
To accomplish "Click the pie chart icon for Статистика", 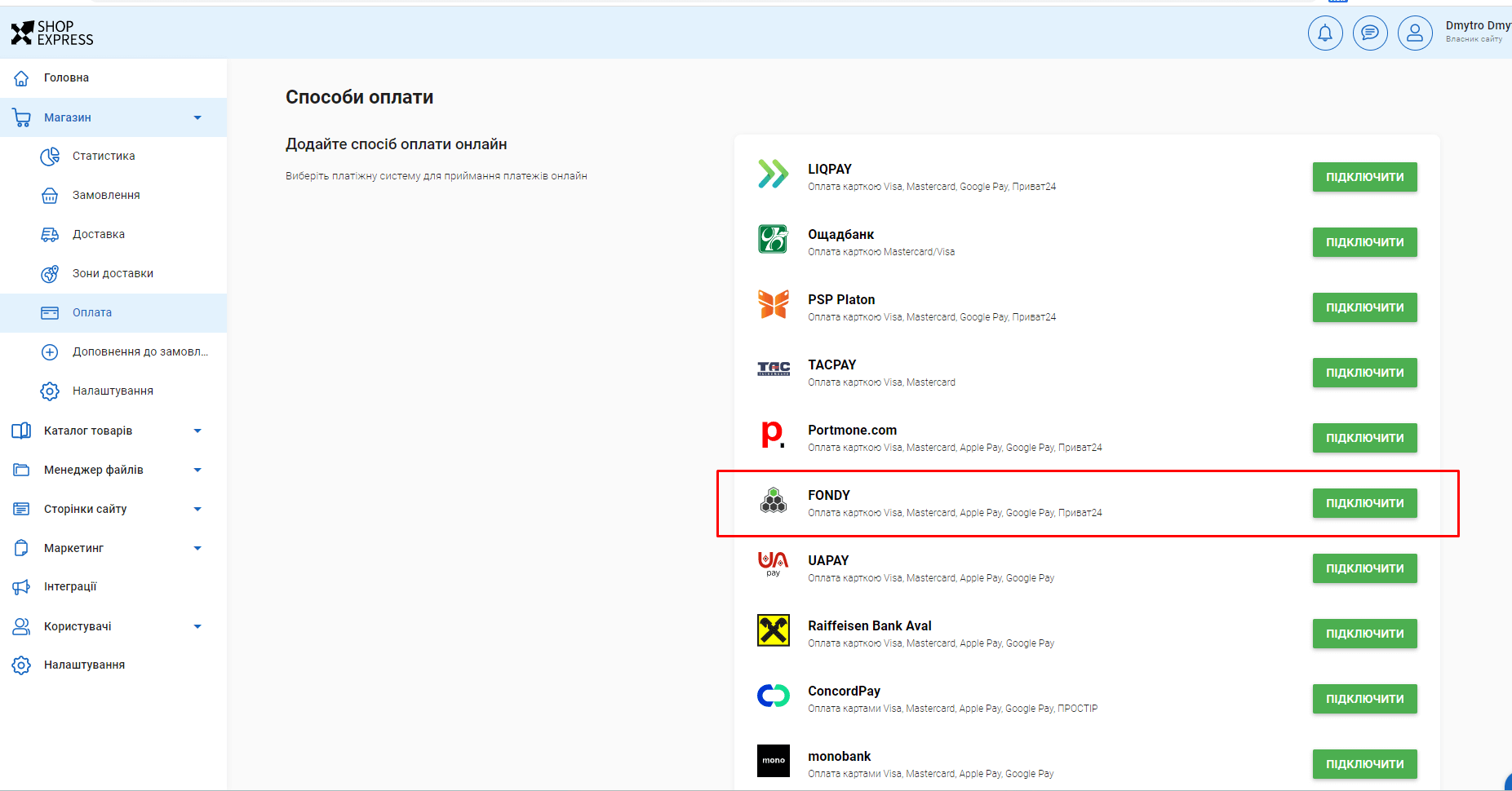I will (50, 156).
